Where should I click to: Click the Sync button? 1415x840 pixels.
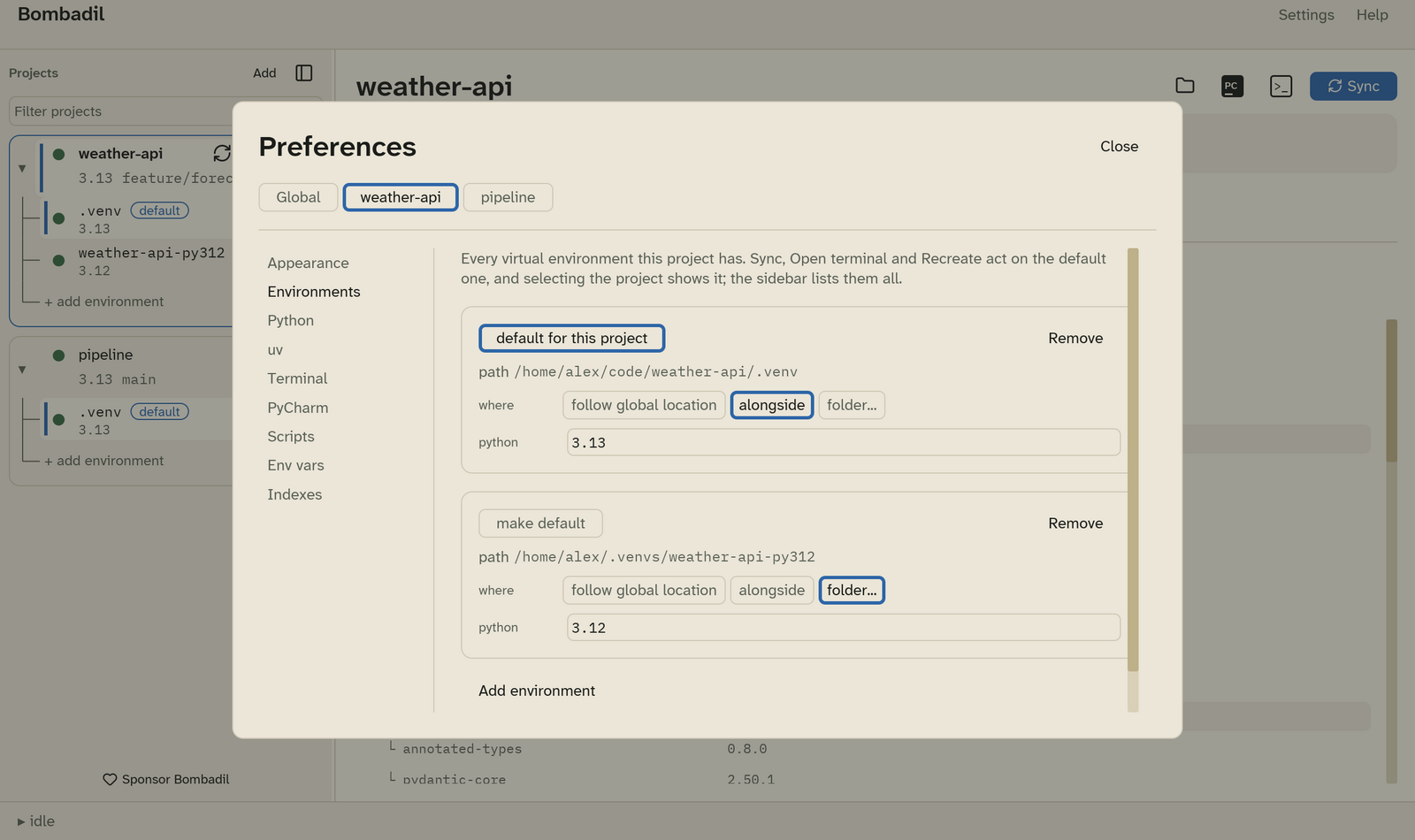coord(1353,86)
